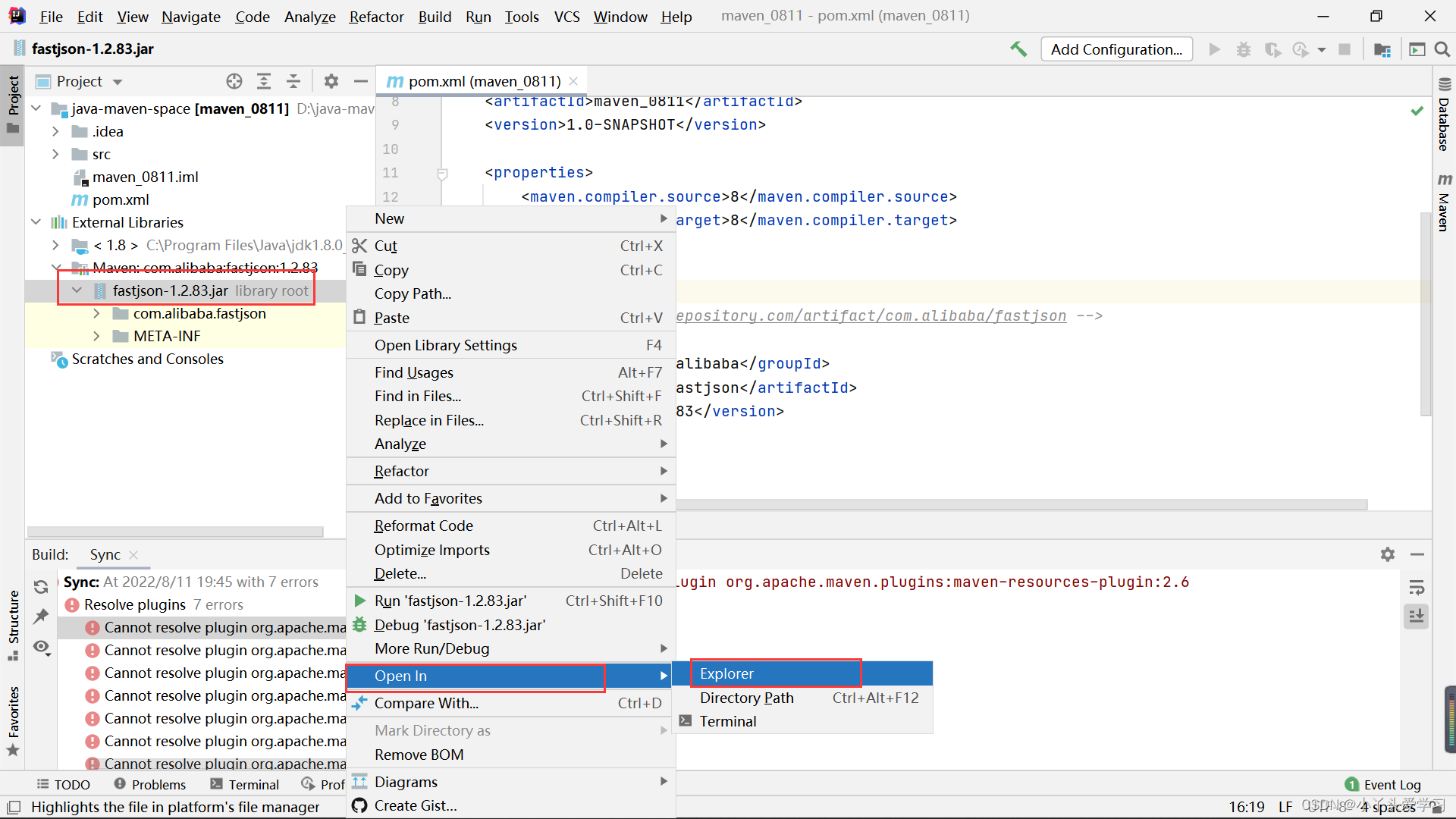The width and height of the screenshot is (1456, 819).
Task: Click the fold marker at properties line
Action: pos(443,174)
